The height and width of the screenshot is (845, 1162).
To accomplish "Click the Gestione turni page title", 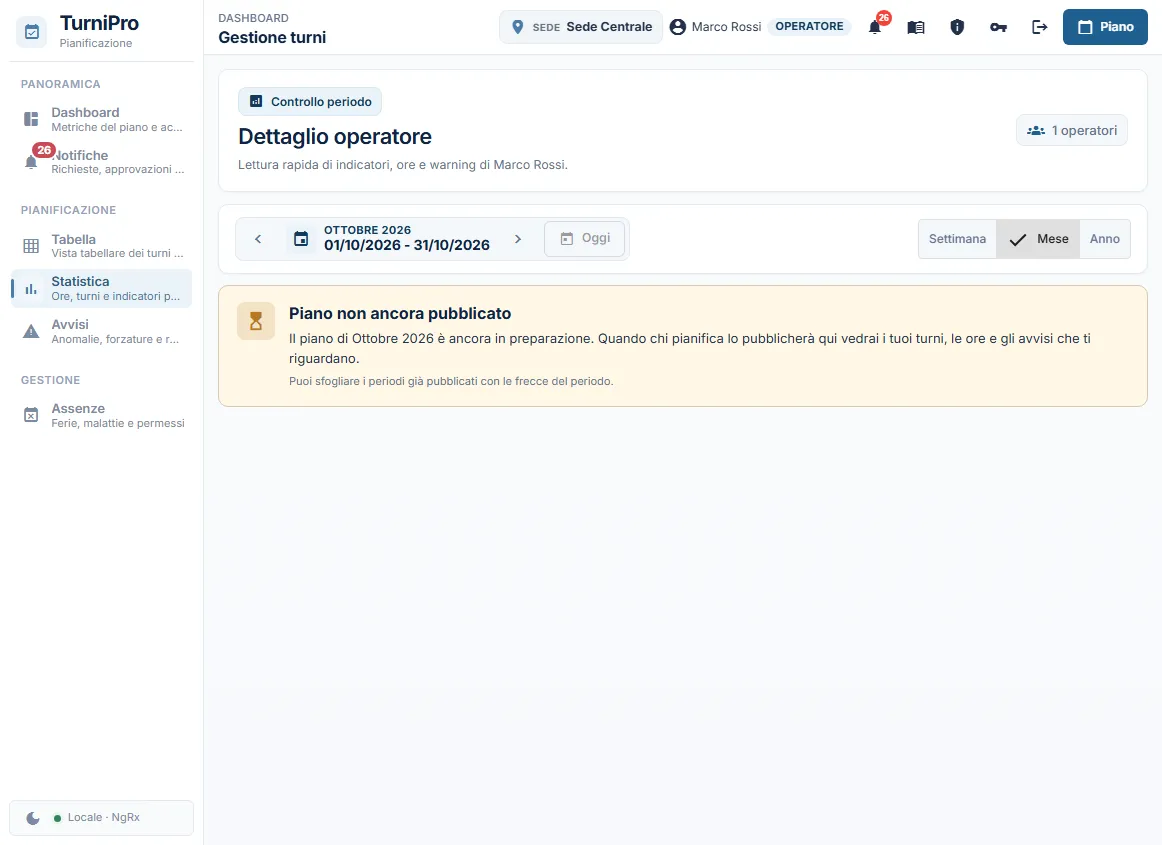I will tap(272, 37).
